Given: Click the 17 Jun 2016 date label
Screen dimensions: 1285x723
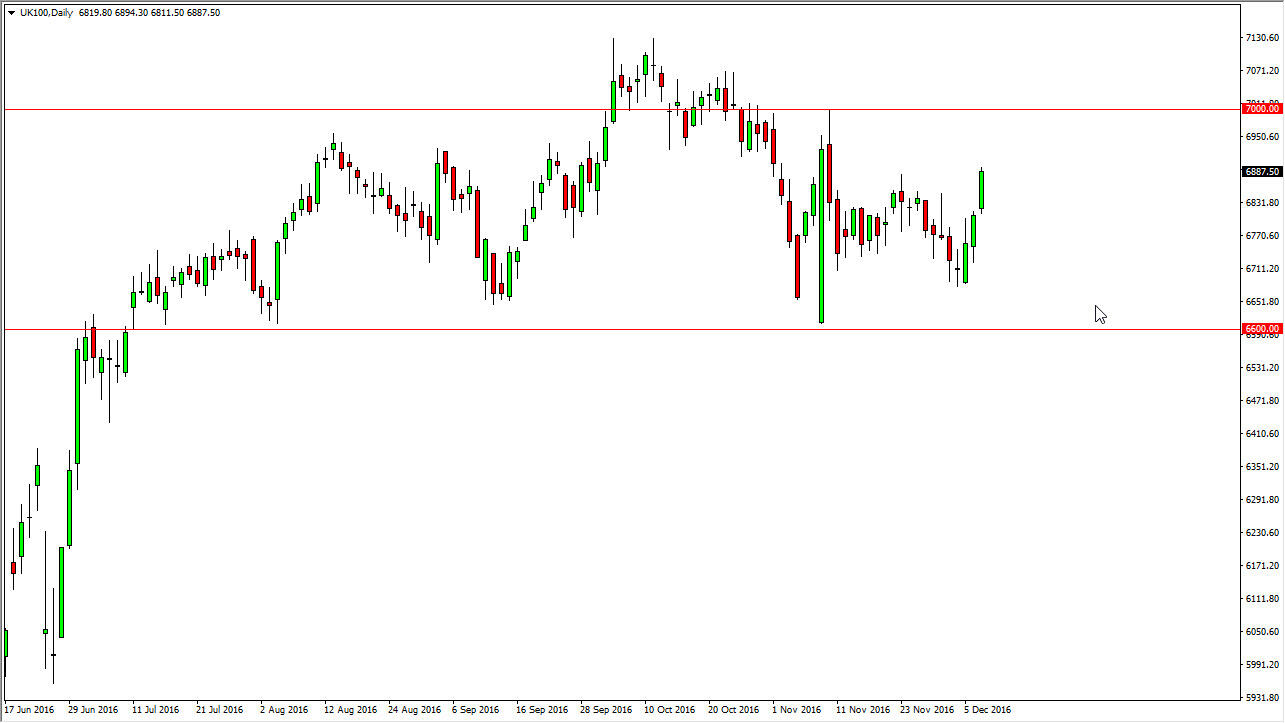Looking at the screenshot, I should [30, 710].
